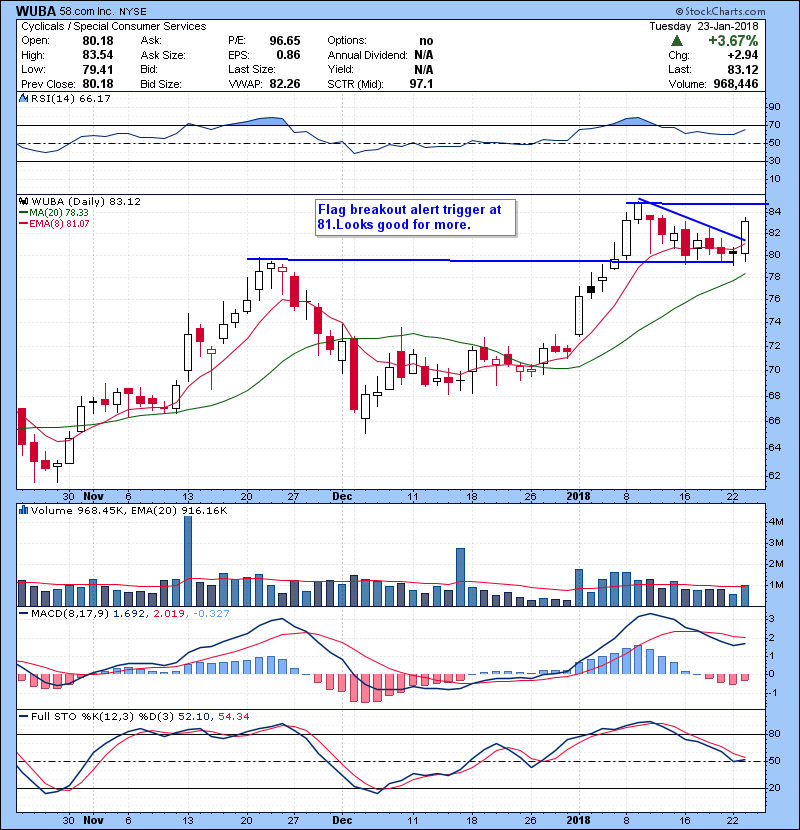
Task: Click the stochastic %K value '52.10'
Action: tap(193, 717)
